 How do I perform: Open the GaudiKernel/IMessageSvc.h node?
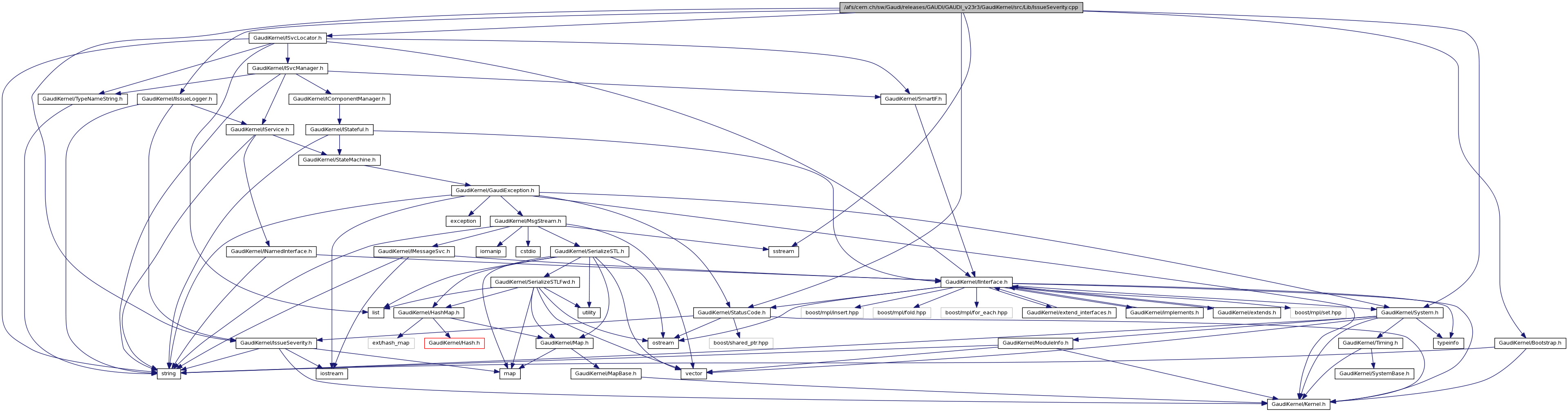tap(414, 251)
